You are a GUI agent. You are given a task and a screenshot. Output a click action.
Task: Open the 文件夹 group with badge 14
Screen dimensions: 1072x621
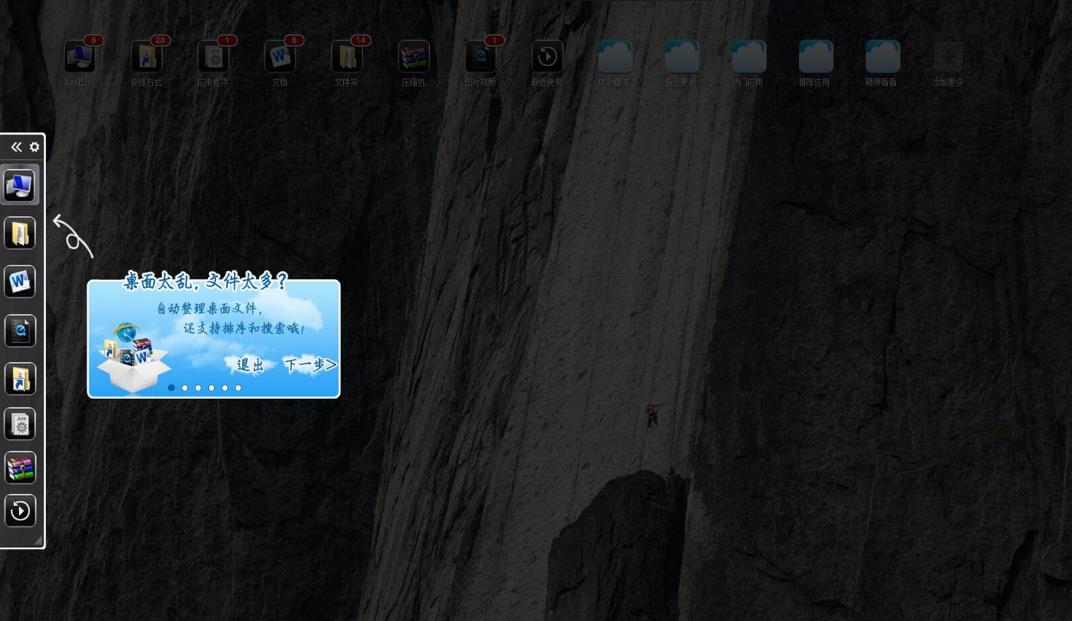[x=347, y=59]
